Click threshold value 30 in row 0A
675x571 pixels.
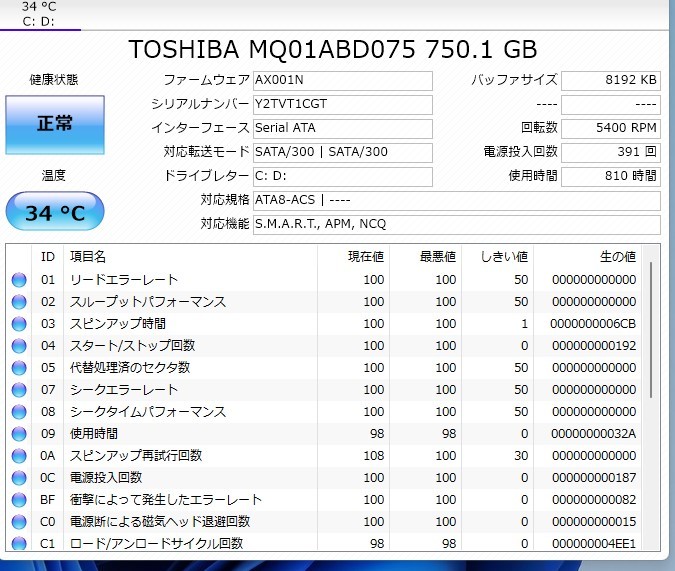click(x=521, y=456)
